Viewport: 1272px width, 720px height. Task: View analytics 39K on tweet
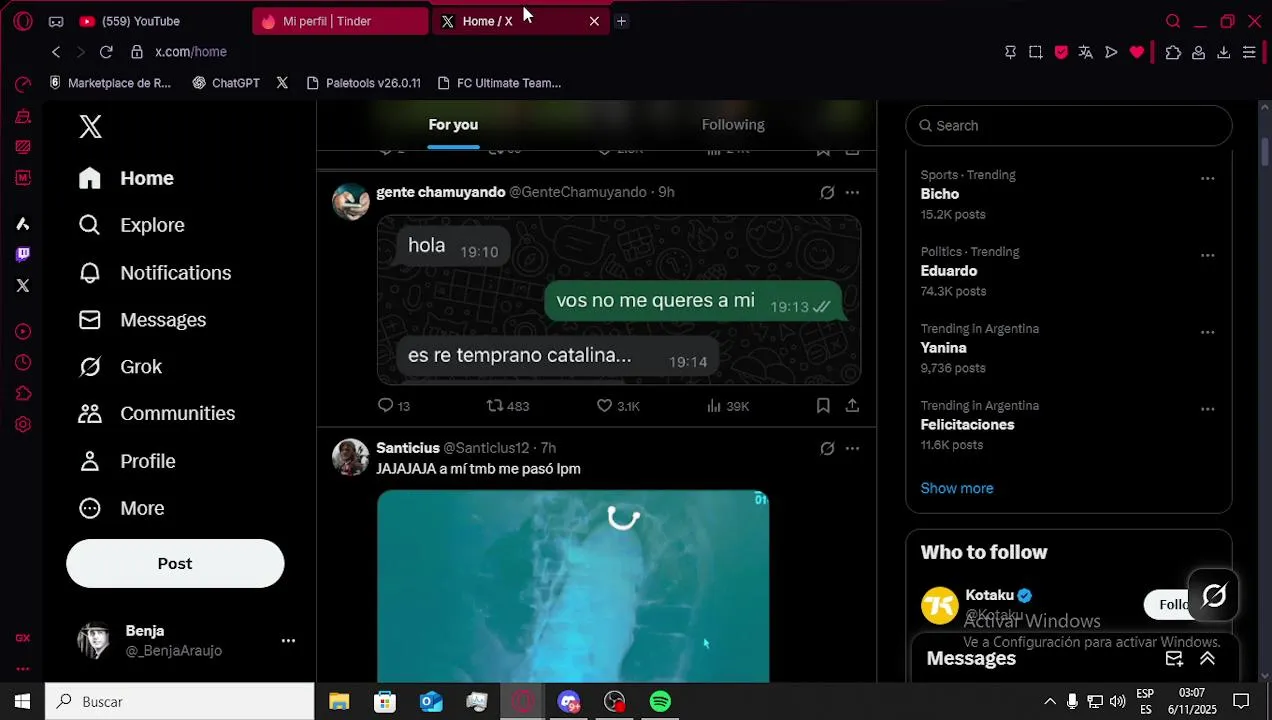[728, 406]
